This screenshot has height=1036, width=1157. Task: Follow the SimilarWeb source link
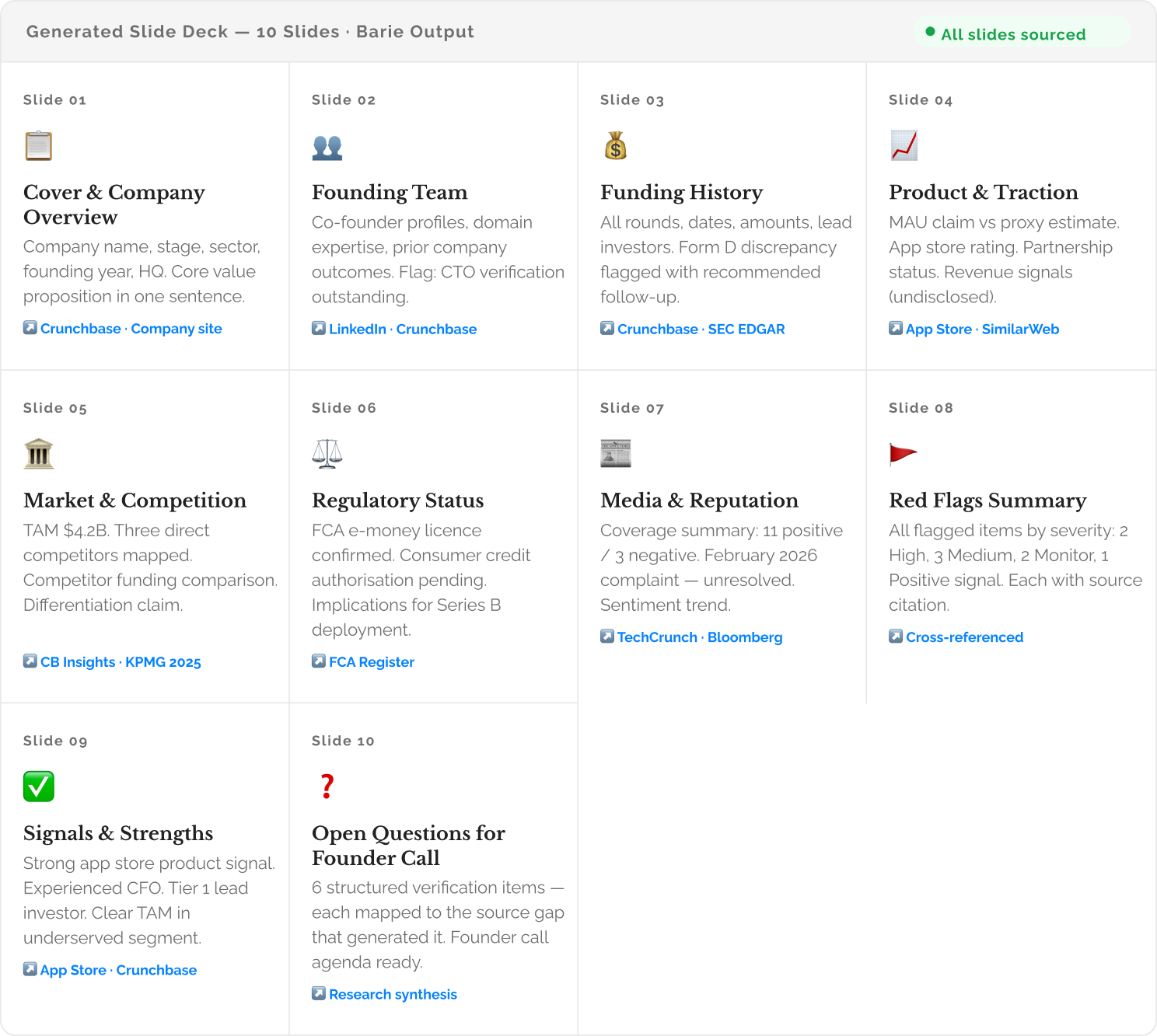tap(1019, 330)
